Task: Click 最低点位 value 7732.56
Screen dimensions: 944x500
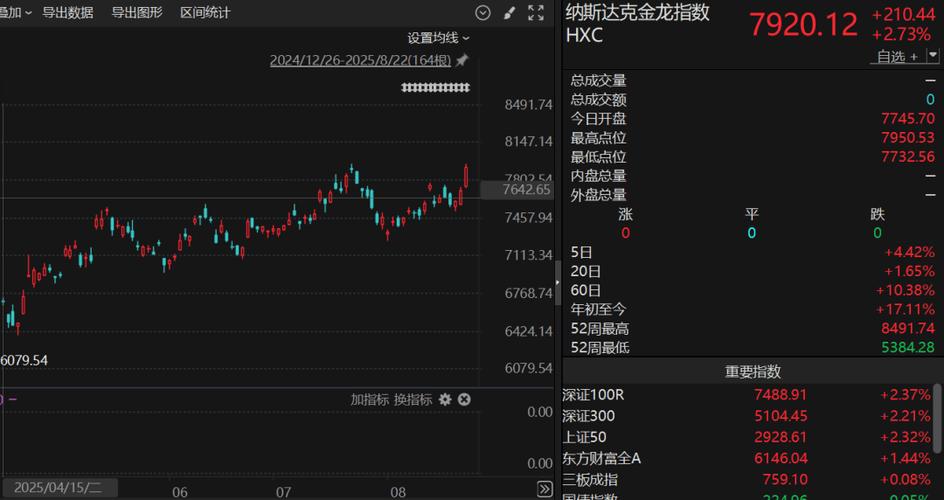Action: pos(907,157)
